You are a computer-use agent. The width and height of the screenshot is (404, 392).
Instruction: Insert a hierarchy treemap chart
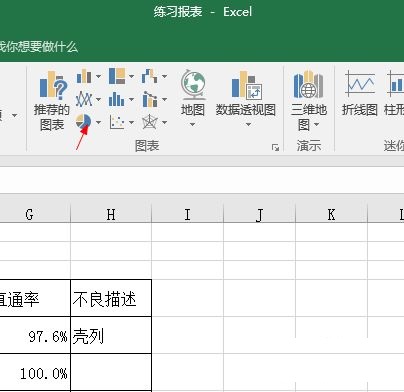click(117, 76)
